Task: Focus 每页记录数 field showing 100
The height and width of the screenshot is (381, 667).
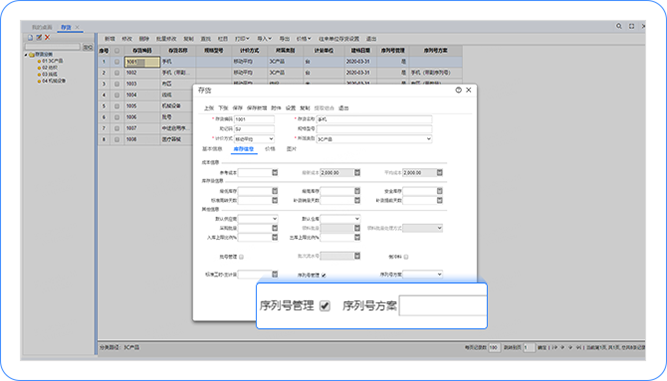Action: (x=494, y=347)
